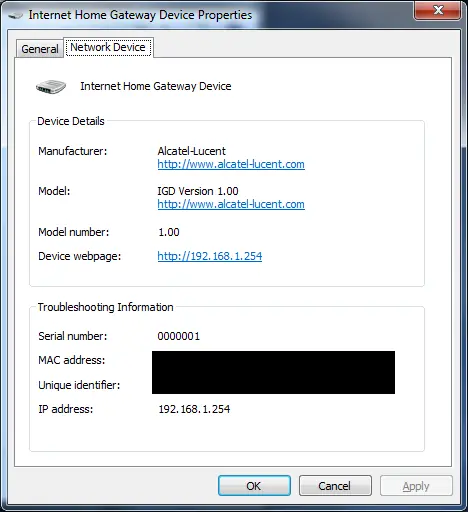Confirm with the OK button
The width and height of the screenshot is (468, 512).
pos(254,486)
